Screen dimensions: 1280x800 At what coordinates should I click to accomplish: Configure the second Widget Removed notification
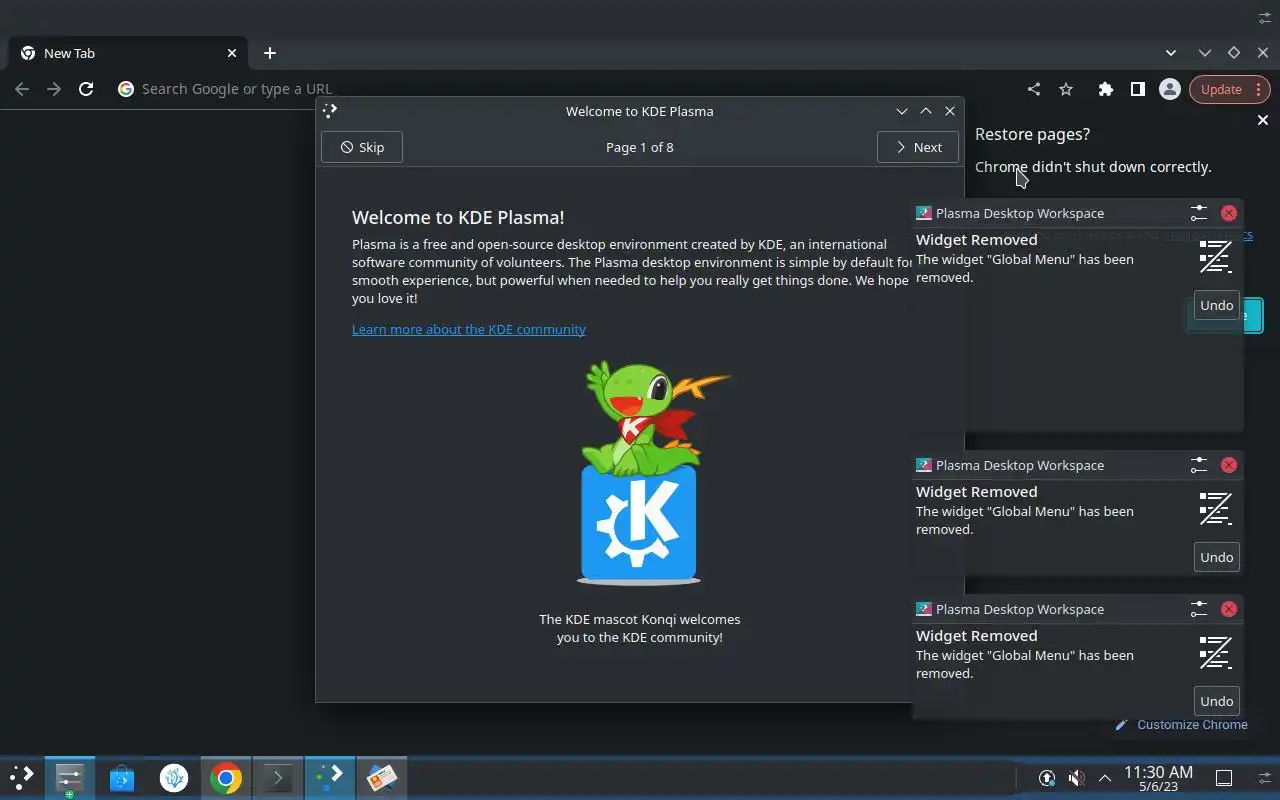(x=1199, y=465)
